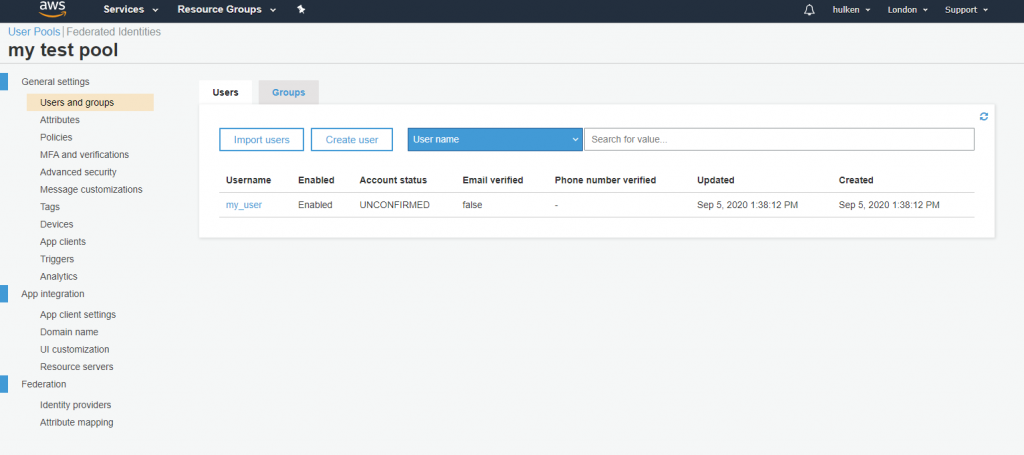Select App integration section in sidebar
Screen dimensions: 1024x455
tap(53, 294)
